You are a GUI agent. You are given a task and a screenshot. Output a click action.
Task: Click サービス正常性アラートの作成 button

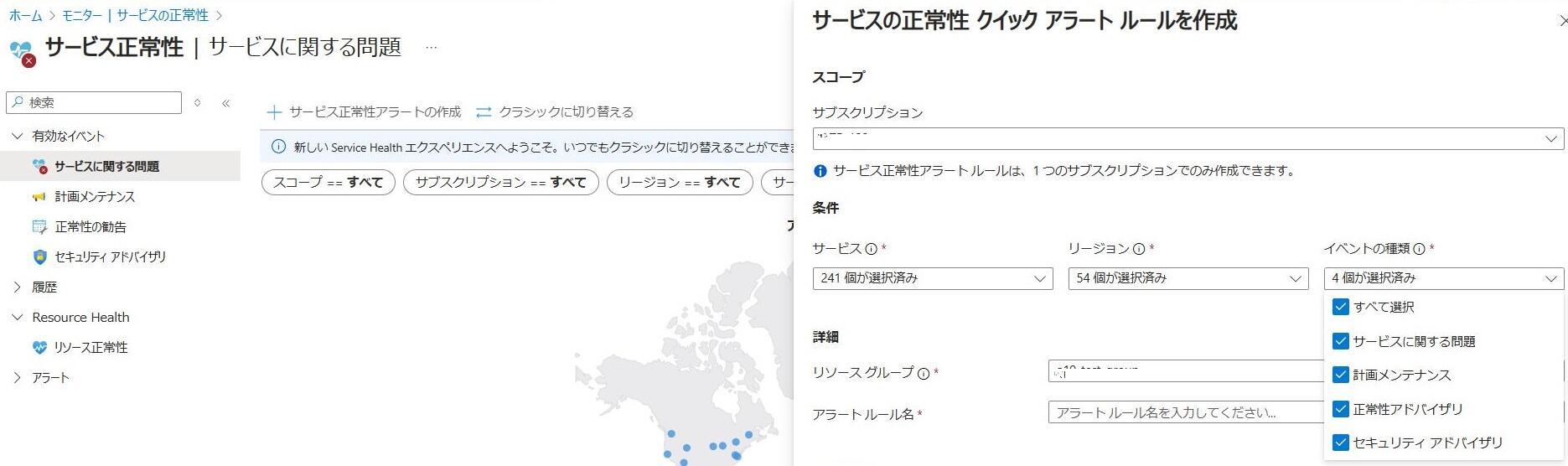tap(364, 112)
